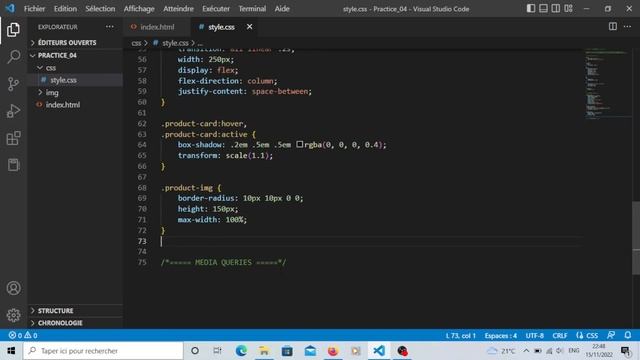Open Task View on the taskbar
Screen dimensions: 640x360
click(218, 351)
